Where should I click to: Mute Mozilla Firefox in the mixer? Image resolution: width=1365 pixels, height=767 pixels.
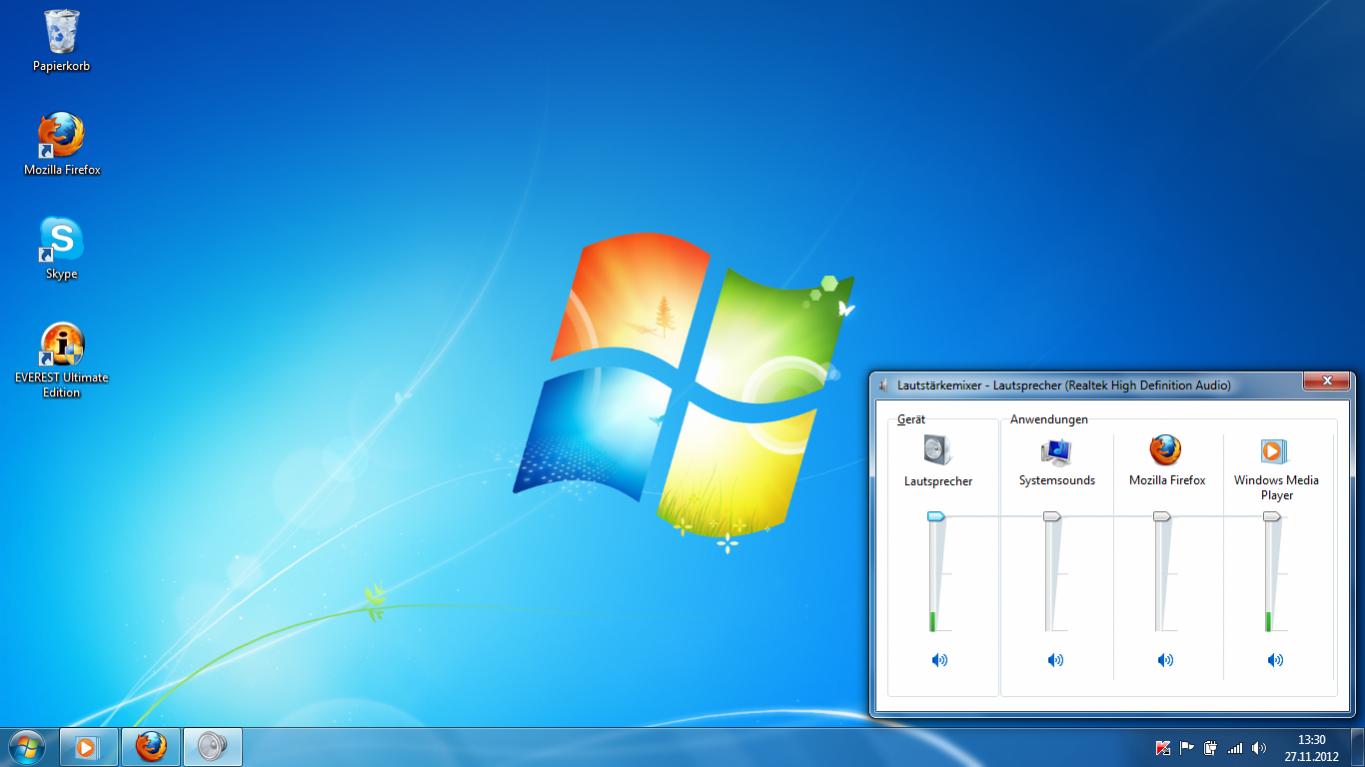click(x=1165, y=660)
